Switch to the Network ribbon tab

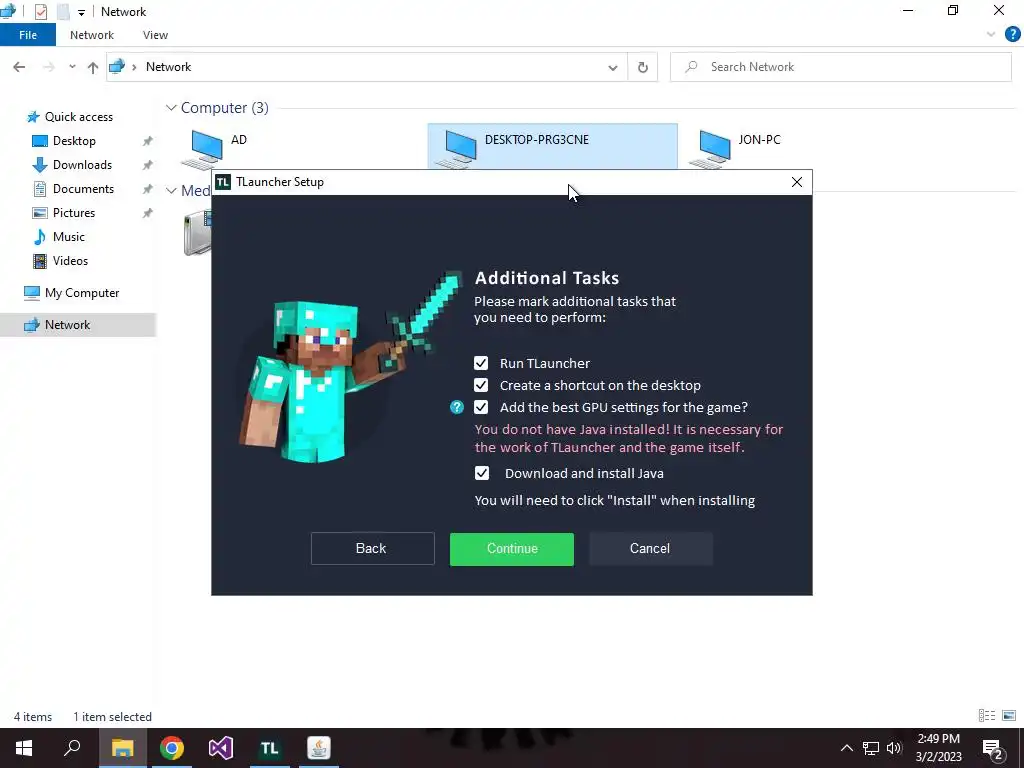pos(91,35)
